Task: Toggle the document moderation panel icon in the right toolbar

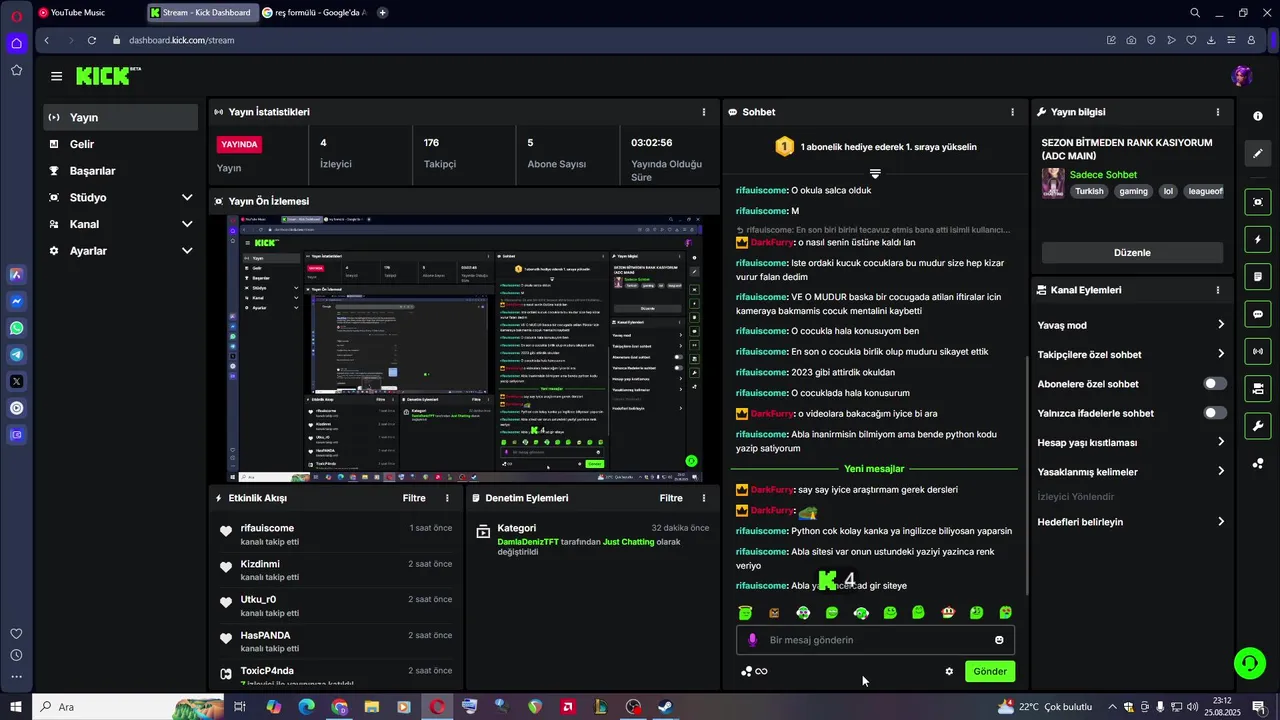Action: (x=1258, y=276)
